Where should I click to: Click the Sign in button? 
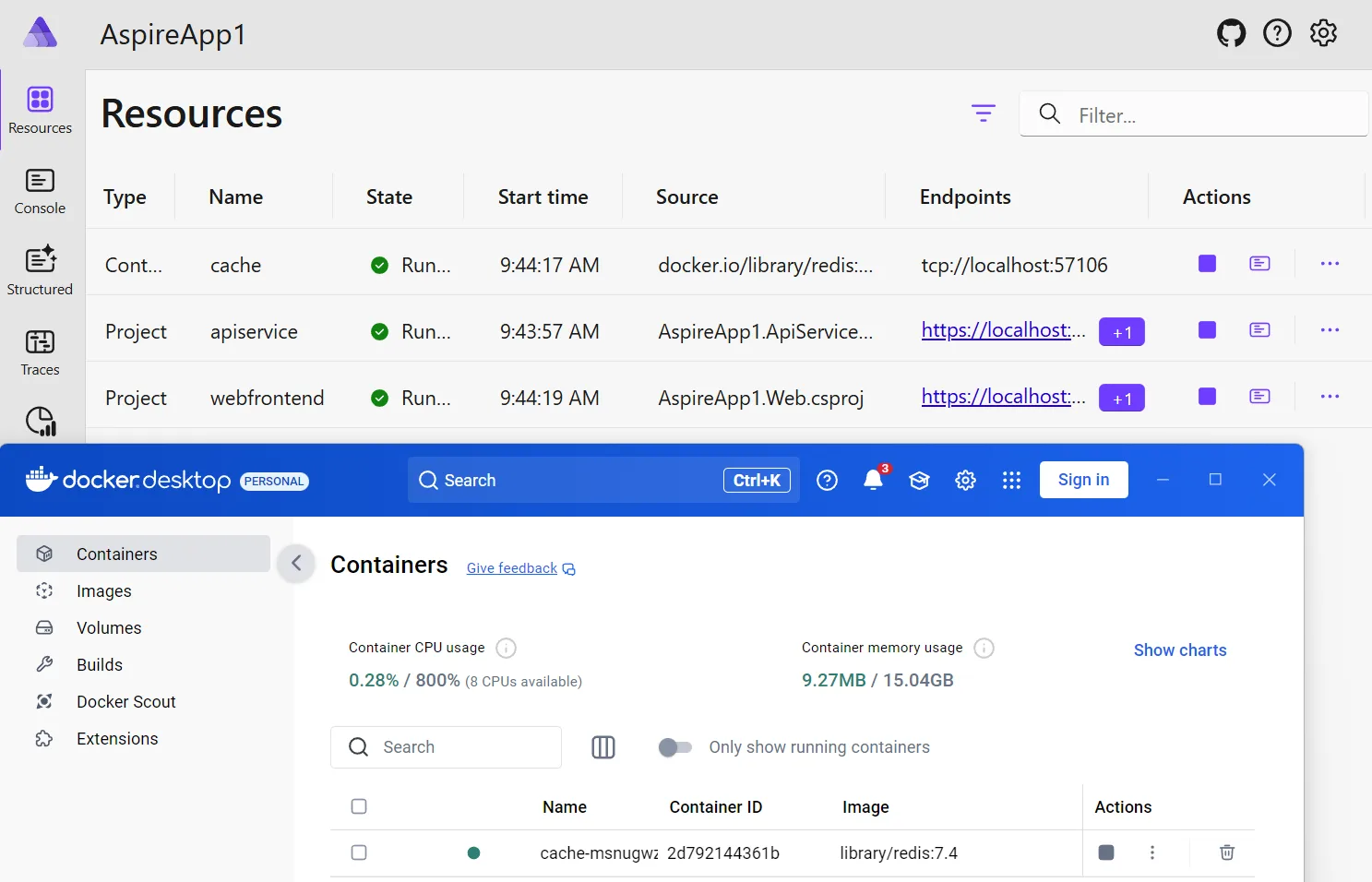point(1083,479)
